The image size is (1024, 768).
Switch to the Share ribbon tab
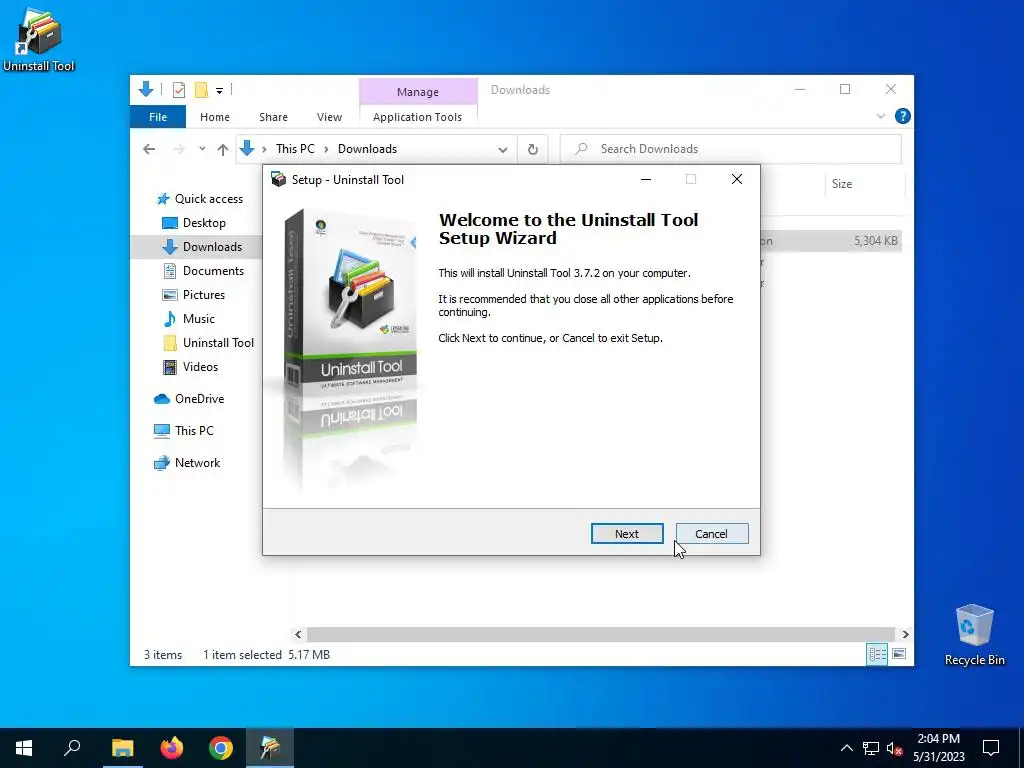(x=273, y=117)
